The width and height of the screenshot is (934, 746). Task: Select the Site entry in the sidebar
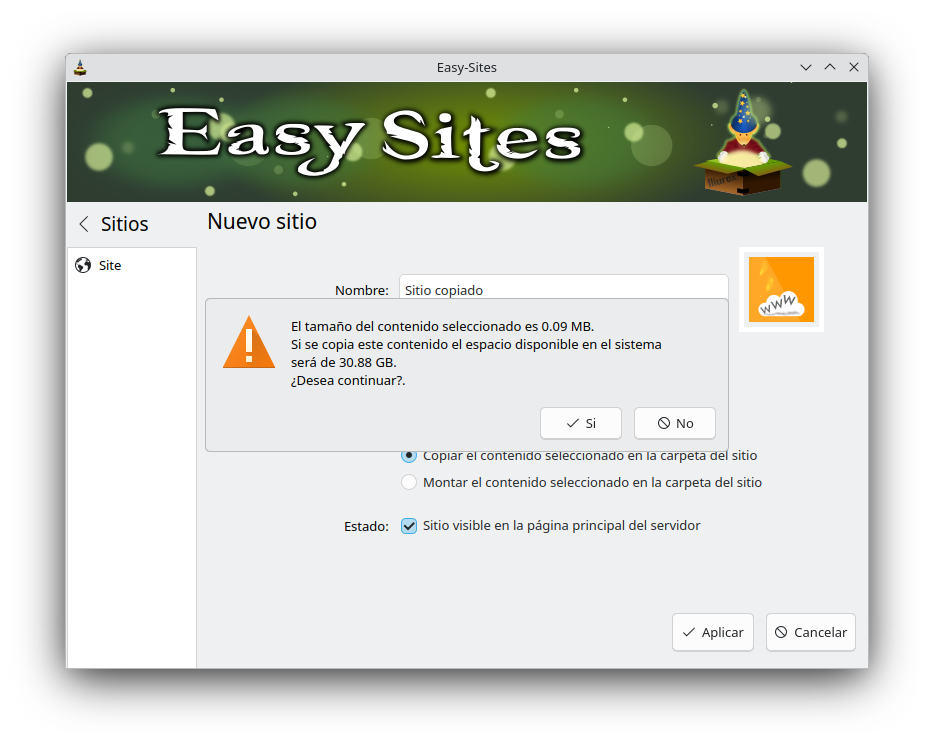[x=108, y=265]
